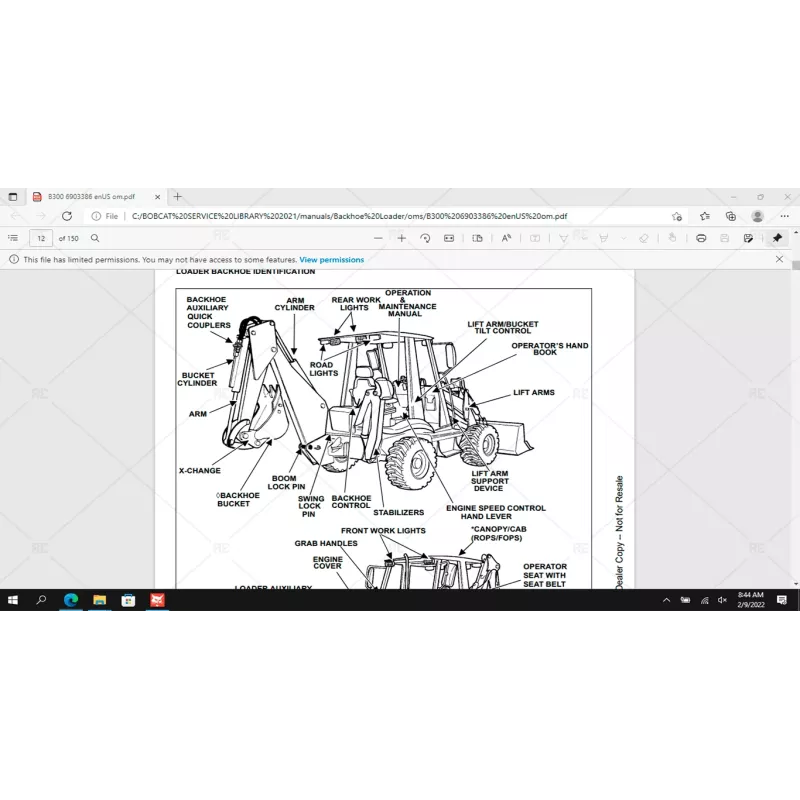
Task: Open the table of contents panel
Action: point(12,238)
